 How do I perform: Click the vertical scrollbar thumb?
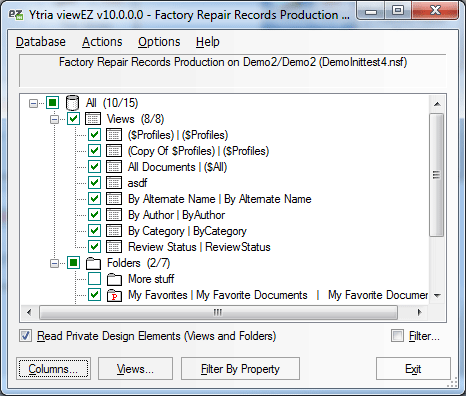pyautogui.click(x=437, y=175)
